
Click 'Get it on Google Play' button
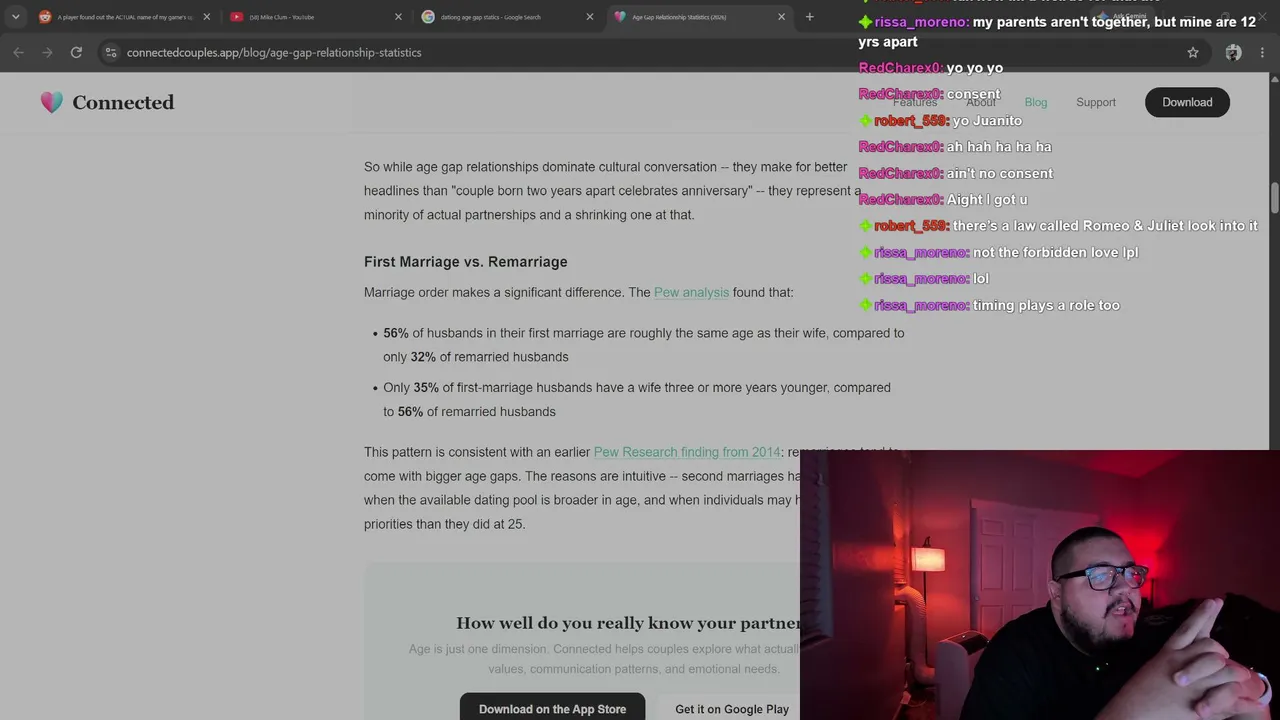732,708
